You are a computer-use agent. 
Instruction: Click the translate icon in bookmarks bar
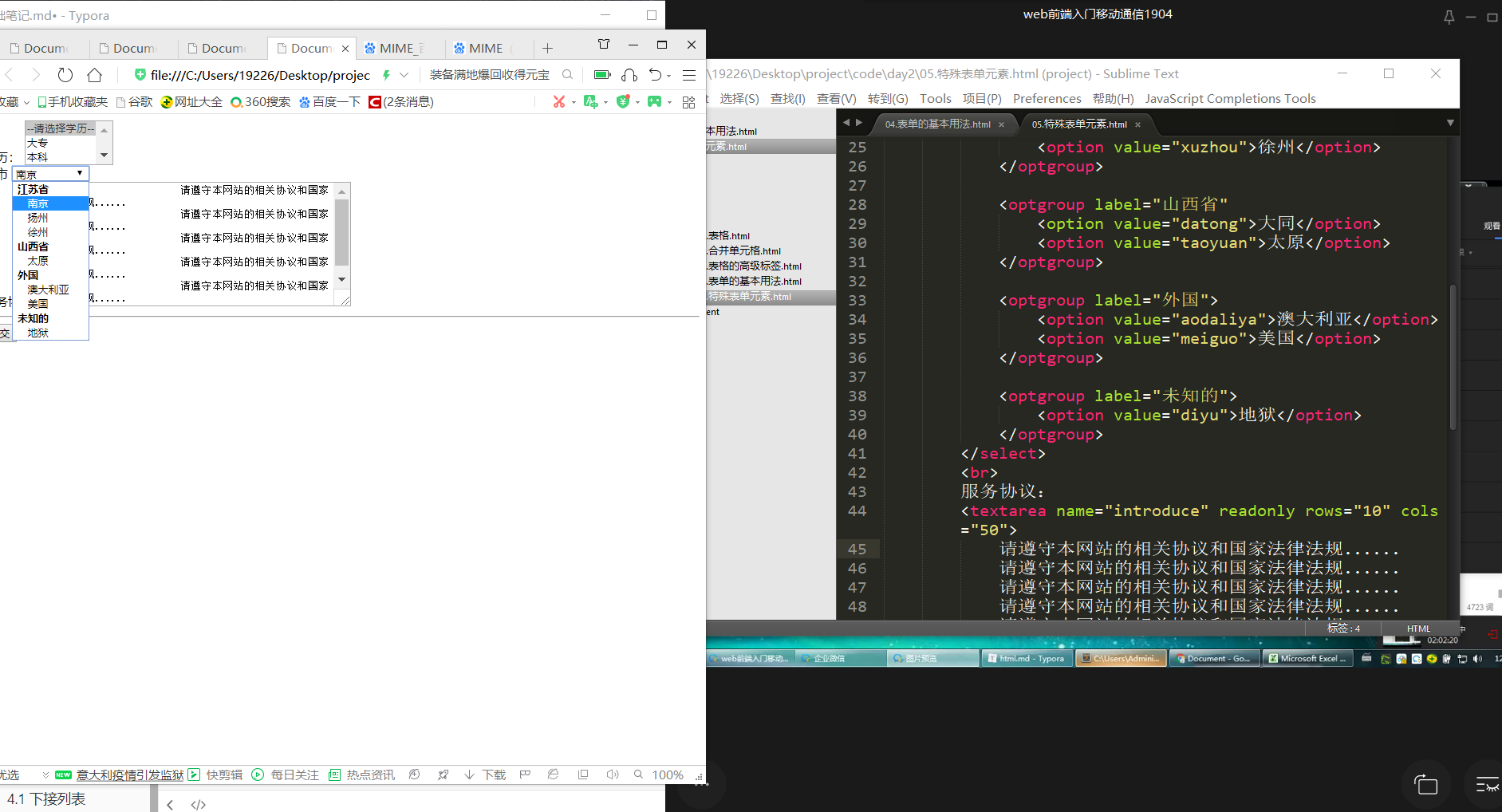(x=590, y=102)
